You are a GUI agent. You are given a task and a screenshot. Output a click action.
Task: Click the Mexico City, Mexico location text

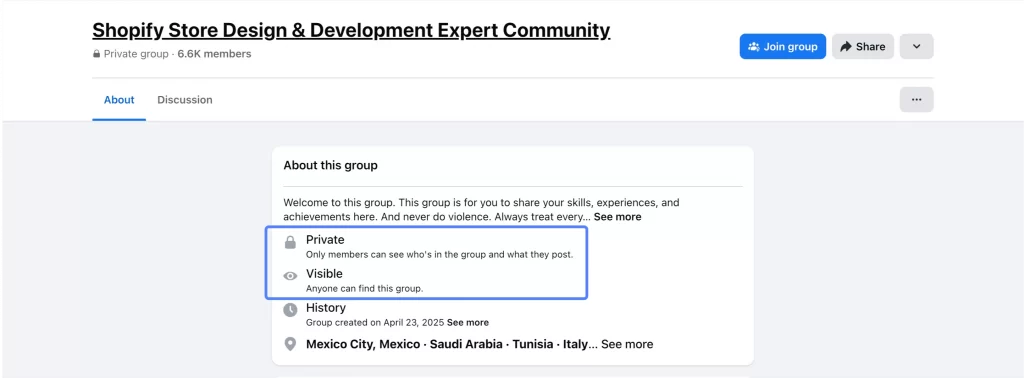click(363, 344)
